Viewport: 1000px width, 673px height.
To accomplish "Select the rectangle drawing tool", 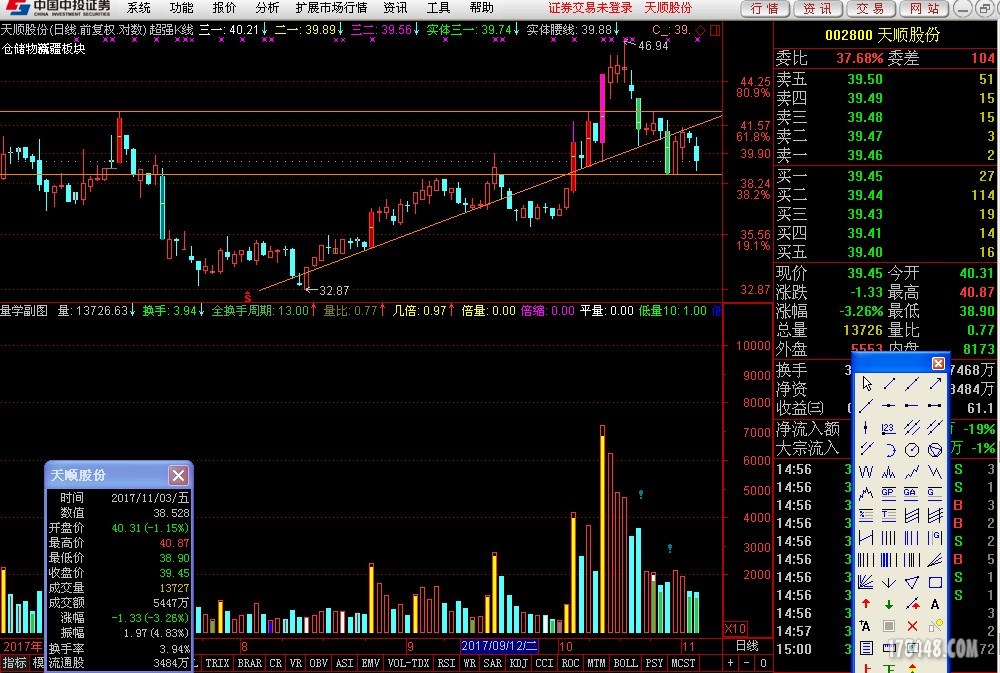I will pyautogui.click(x=935, y=582).
